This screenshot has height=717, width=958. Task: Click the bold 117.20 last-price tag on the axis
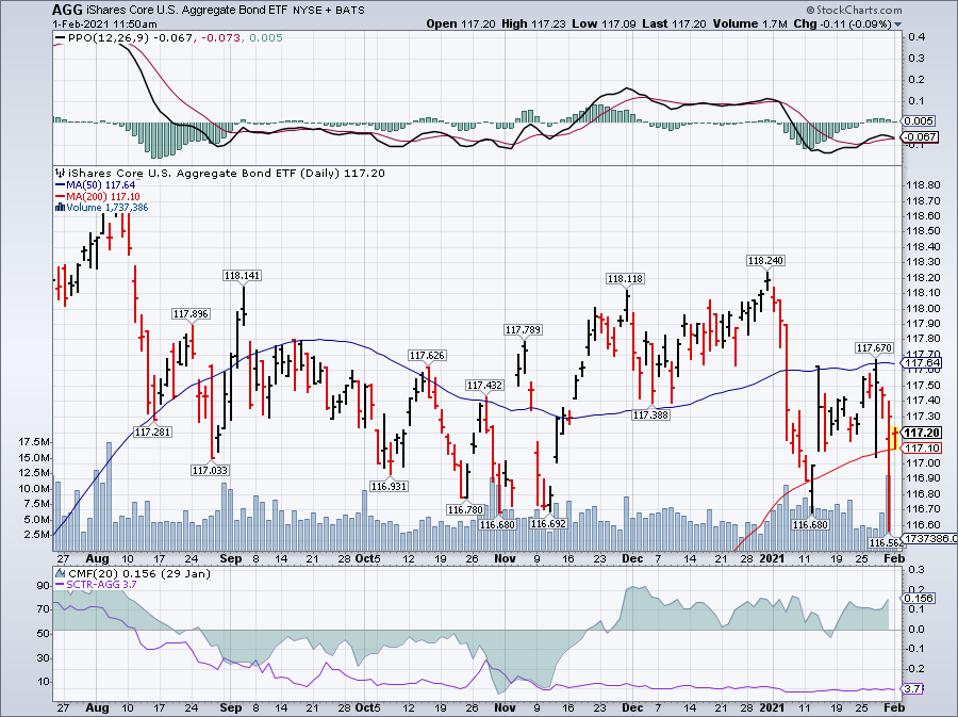(x=921, y=433)
